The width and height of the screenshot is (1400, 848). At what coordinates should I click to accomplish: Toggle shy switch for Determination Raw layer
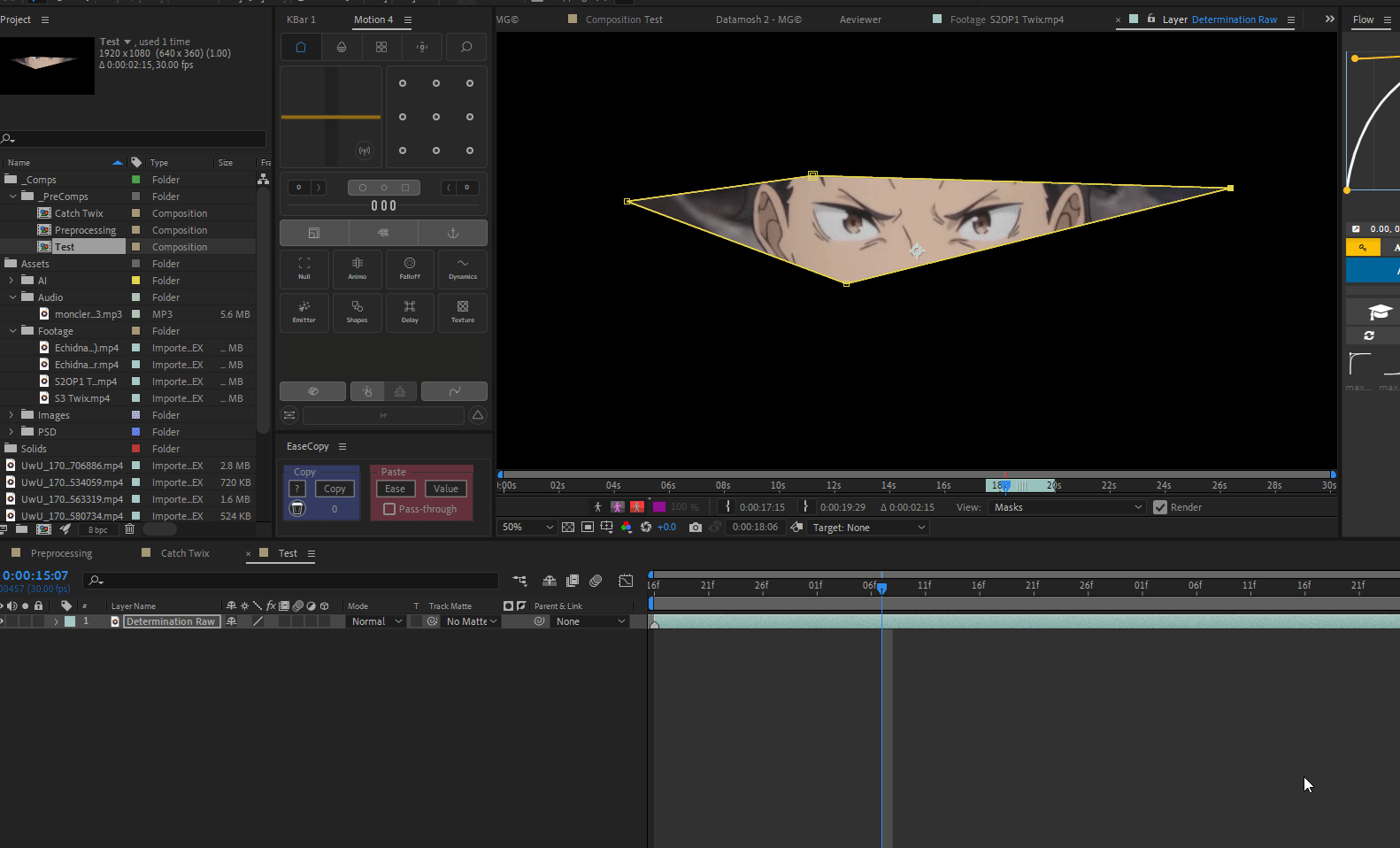(232, 621)
